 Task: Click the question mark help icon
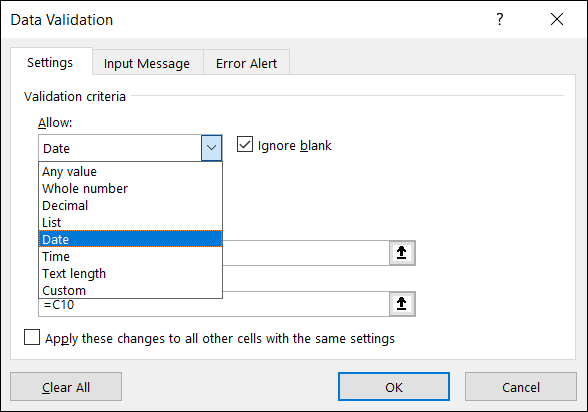point(500,19)
